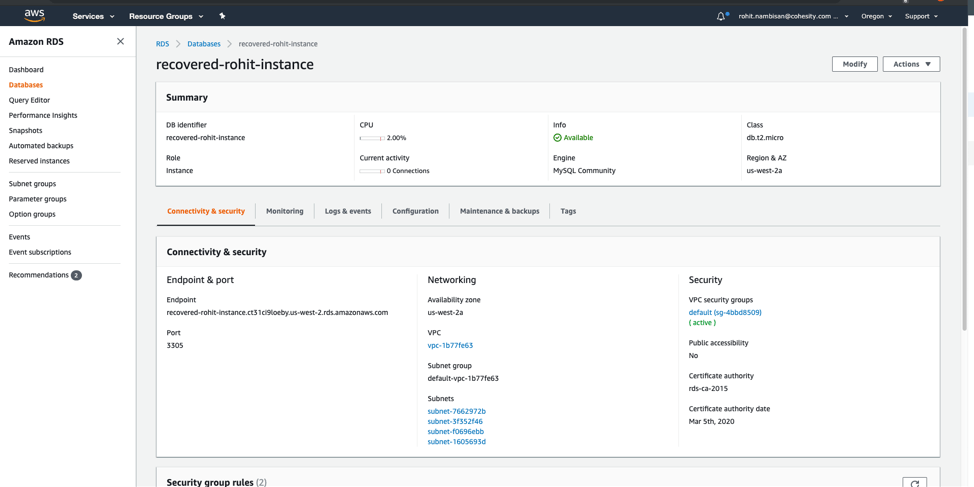Open the Actions dropdown button
Viewport: 974px width, 487px height.
(x=911, y=64)
